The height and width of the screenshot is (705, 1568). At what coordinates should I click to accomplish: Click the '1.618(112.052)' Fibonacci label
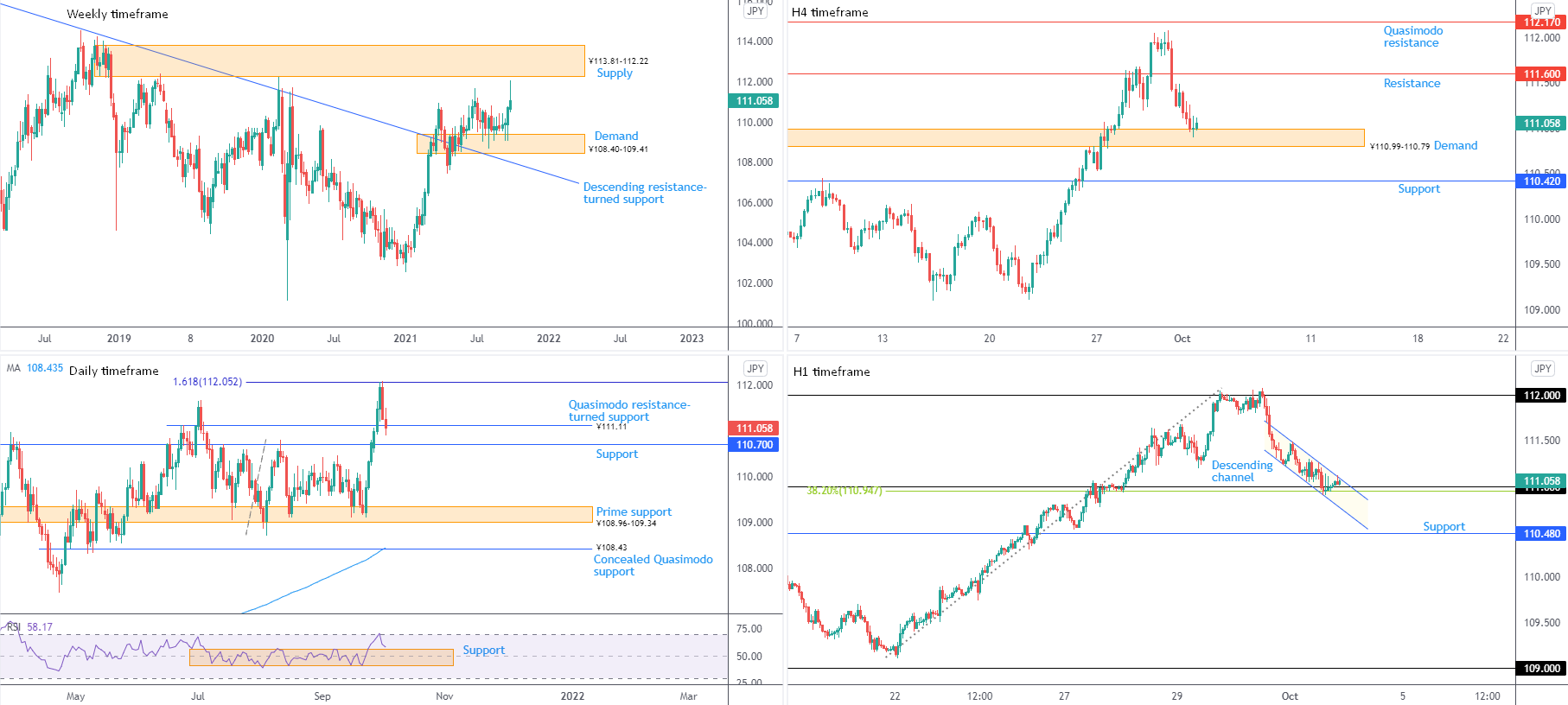[x=207, y=382]
